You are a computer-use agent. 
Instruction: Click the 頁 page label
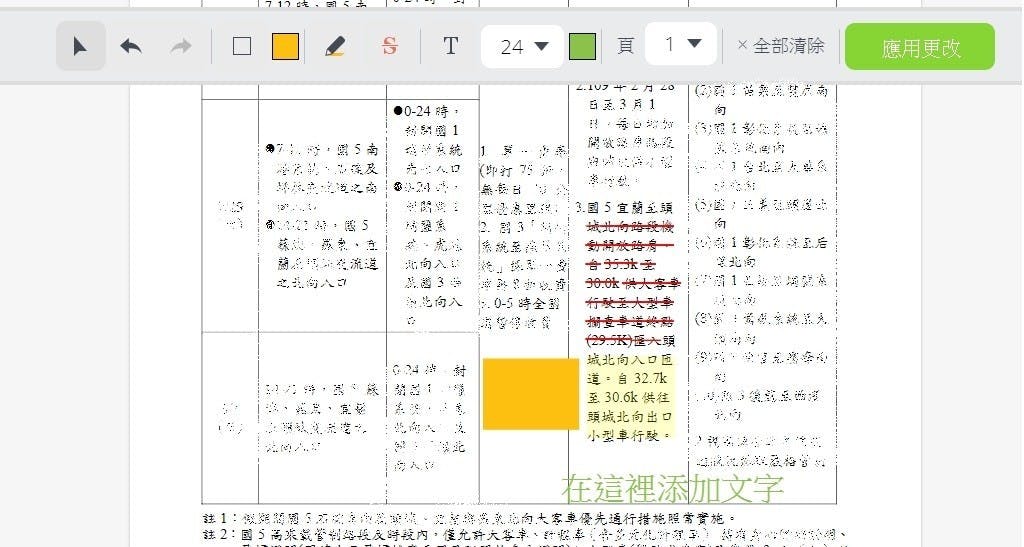tap(626, 46)
